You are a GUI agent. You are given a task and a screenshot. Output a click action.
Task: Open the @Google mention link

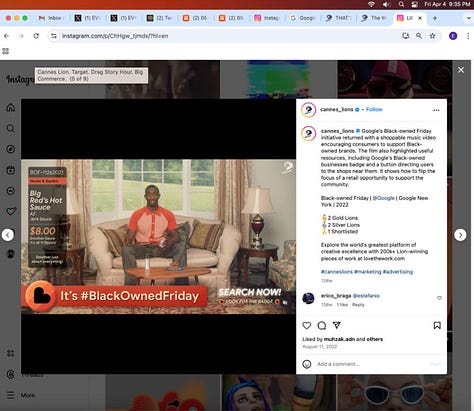(x=383, y=198)
